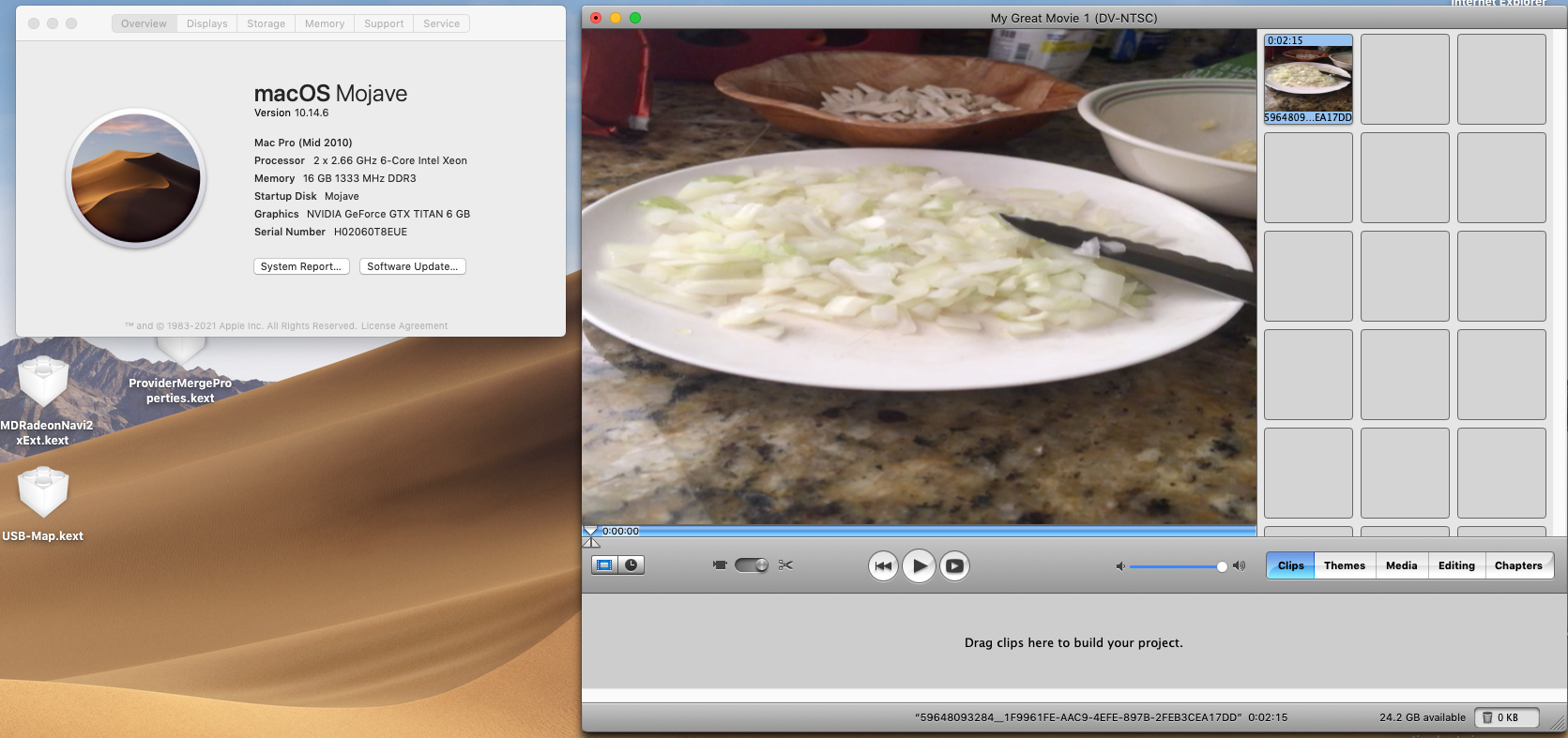
Task: Switch to timeline viewer with clock icon
Action: point(632,565)
